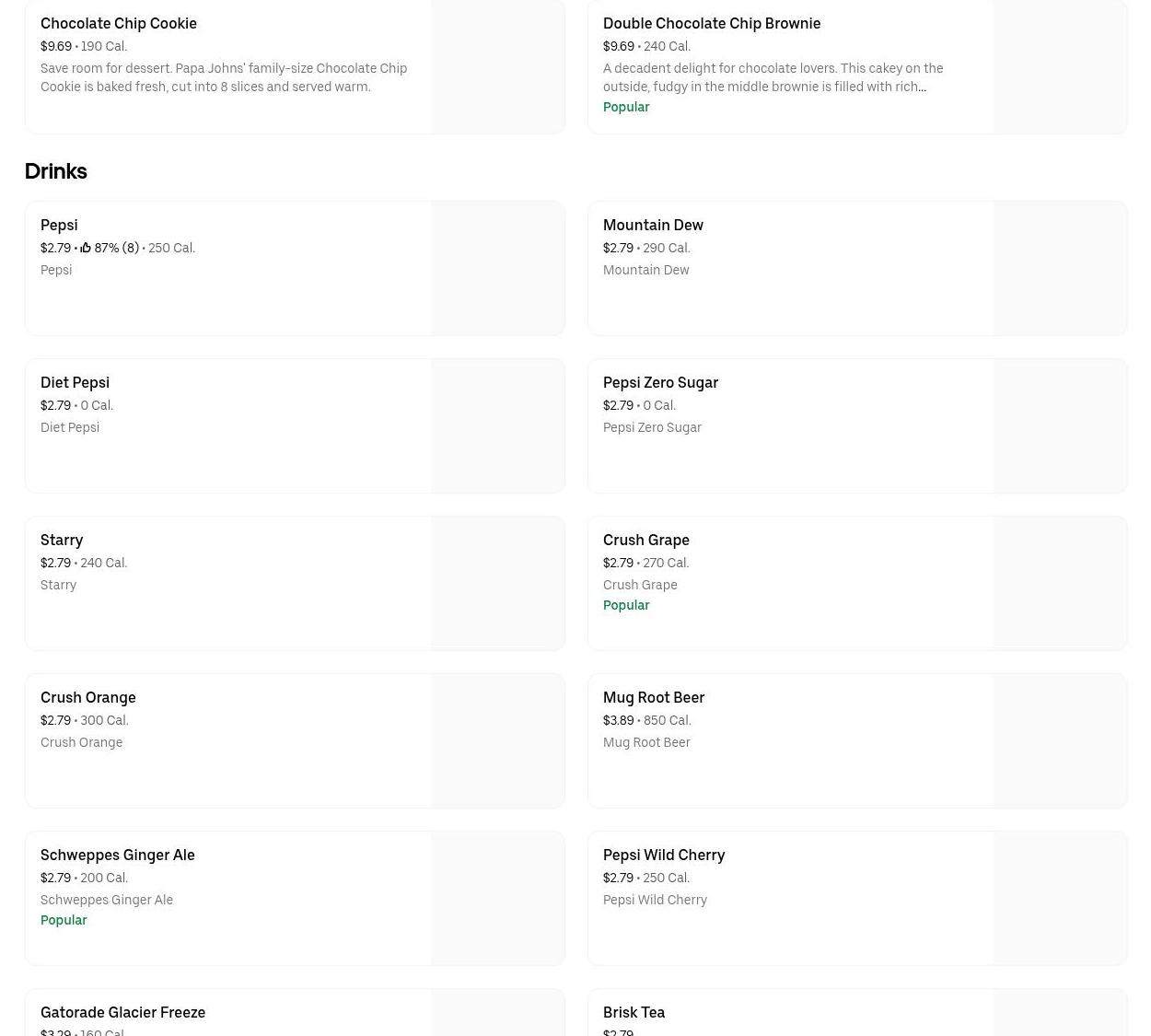Choose Schweppes Ginger Ale

(x=117, y=855)
